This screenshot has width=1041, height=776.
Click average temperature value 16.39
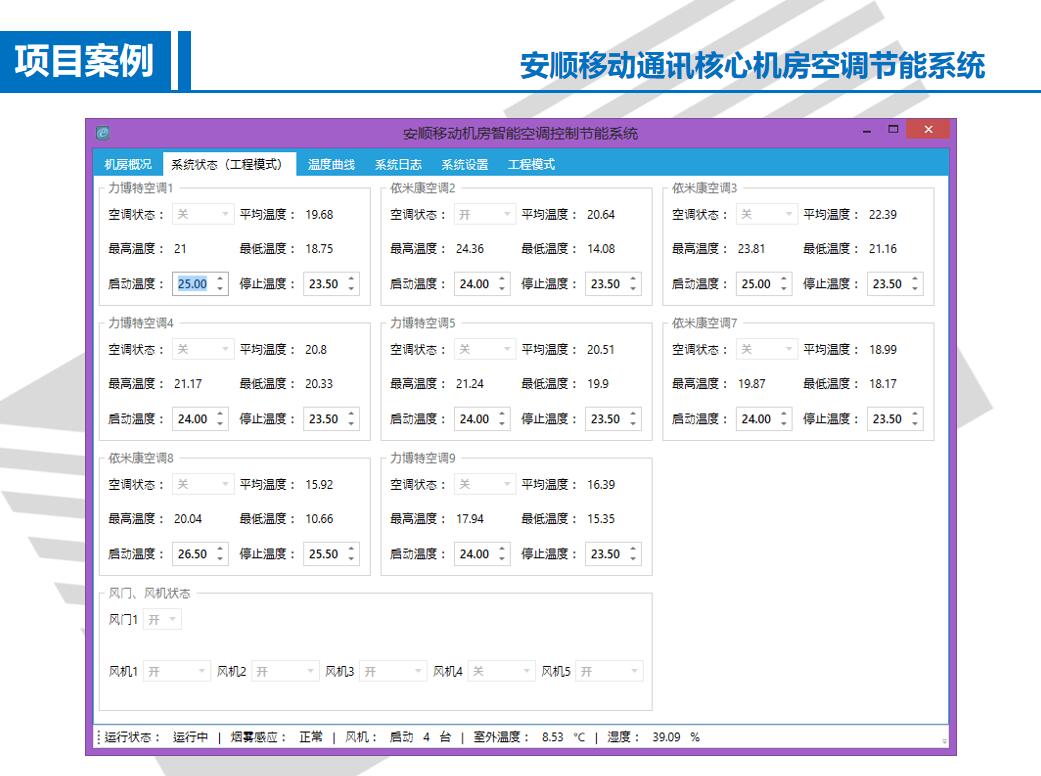601,485
